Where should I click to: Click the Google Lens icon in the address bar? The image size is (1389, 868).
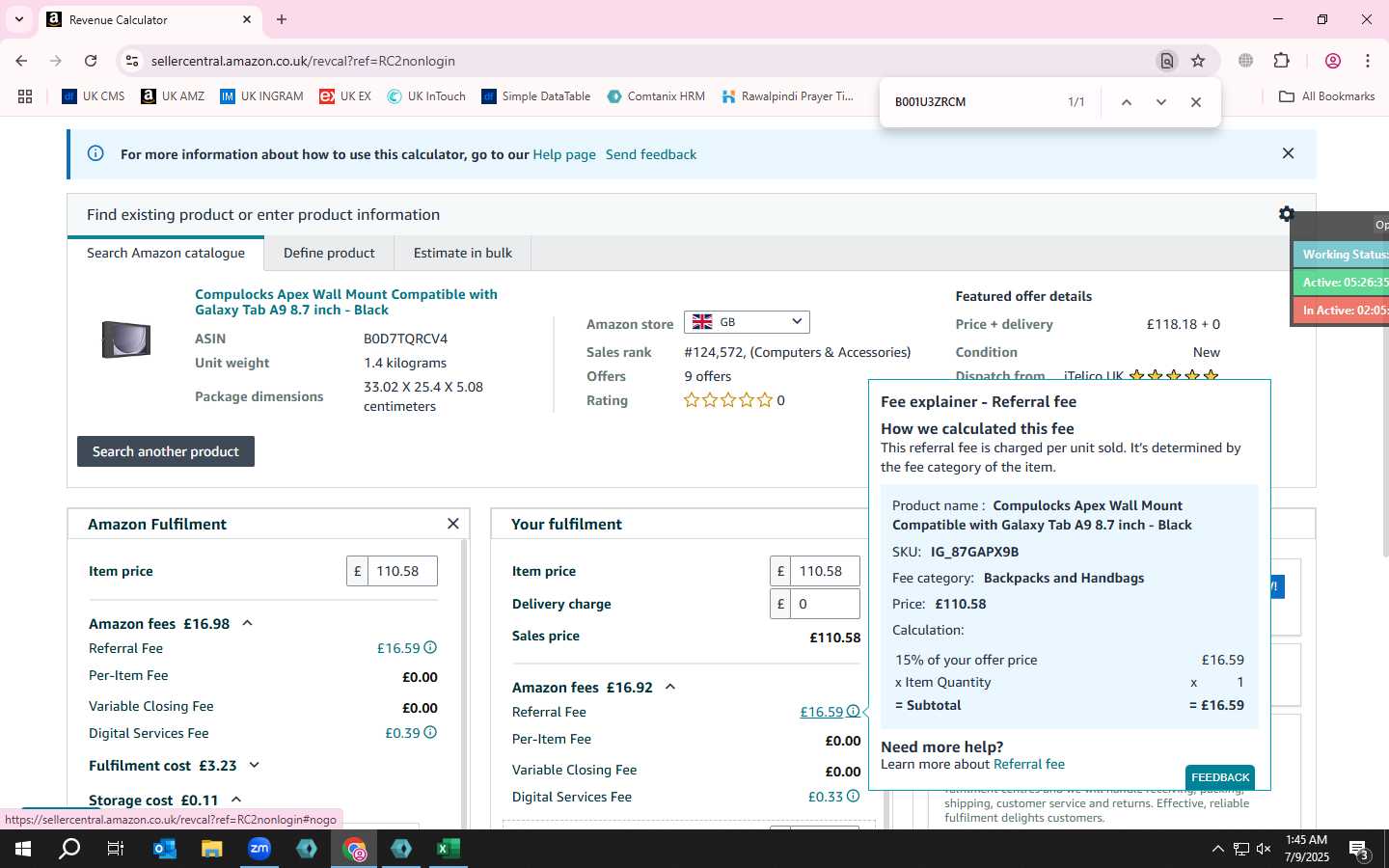click(x=1167, y=61)
